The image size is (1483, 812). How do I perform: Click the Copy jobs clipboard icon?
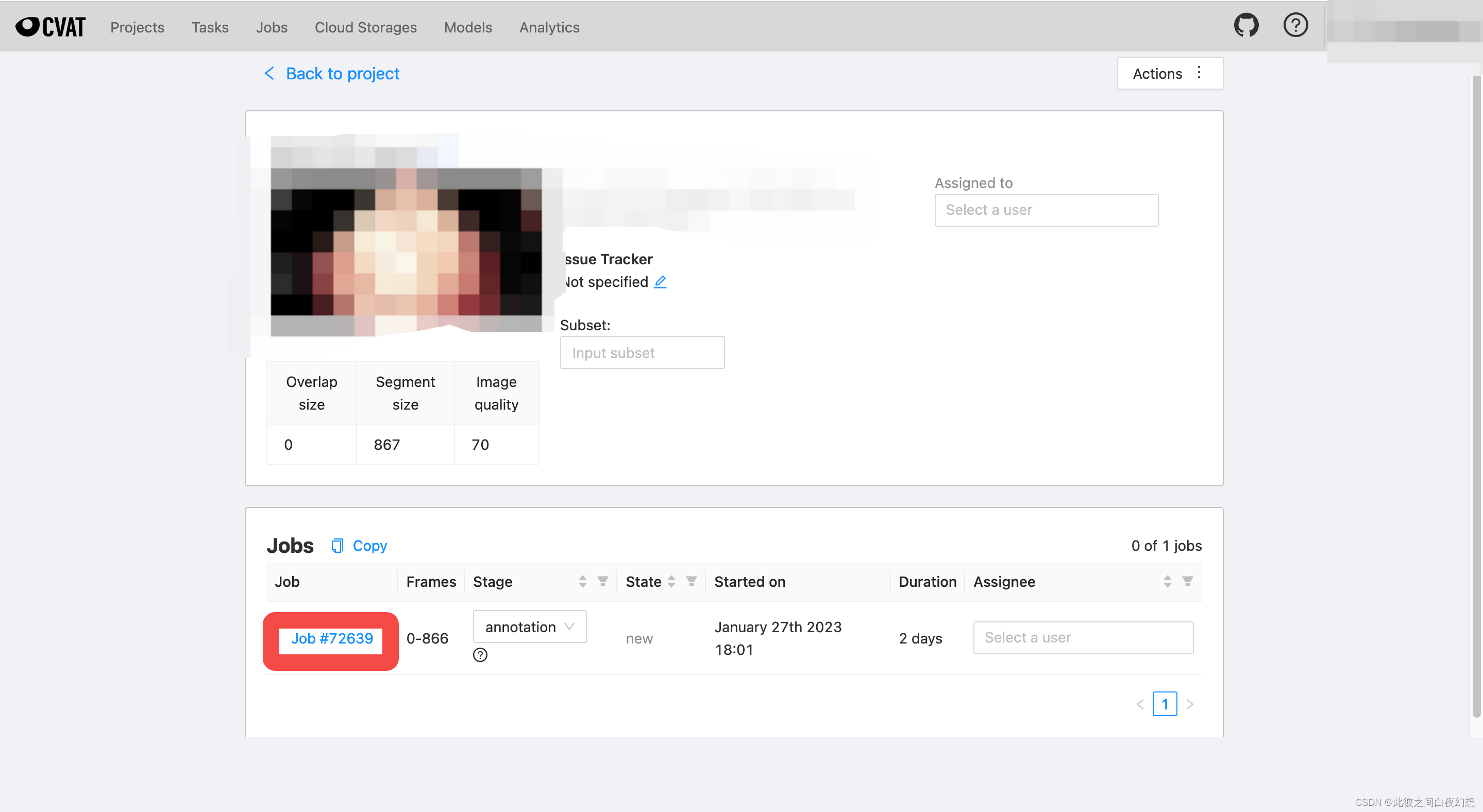pyautogui.click(x=338, y=546)
